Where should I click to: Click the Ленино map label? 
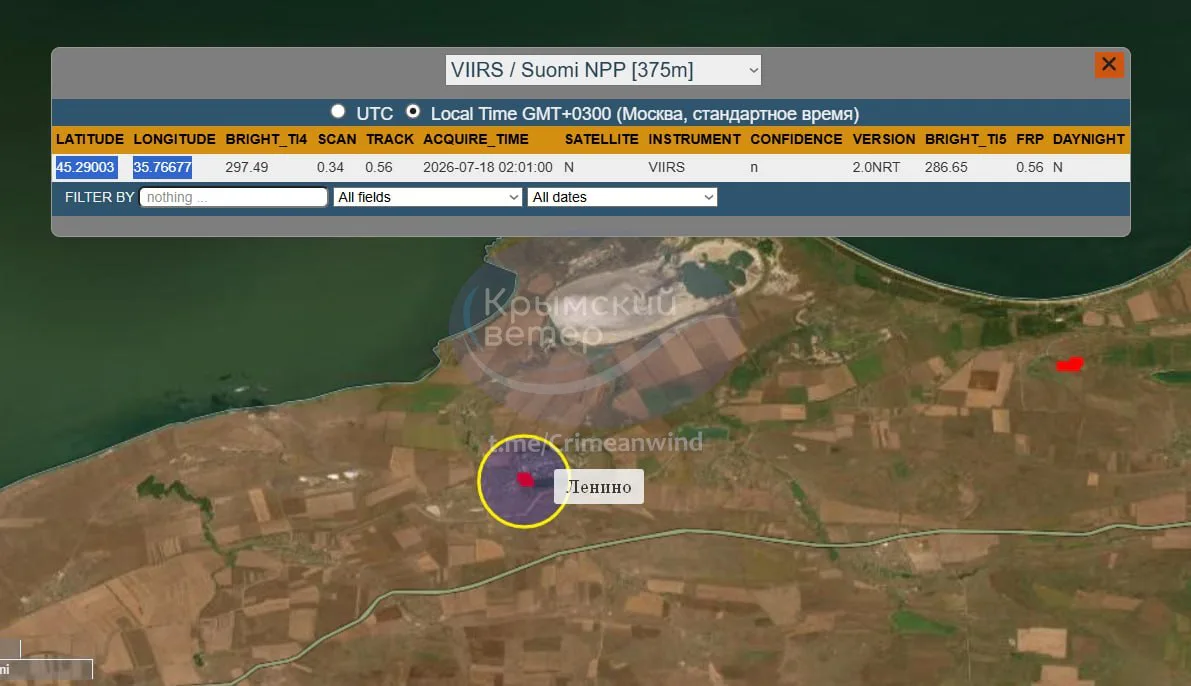[x=599, y=487]
